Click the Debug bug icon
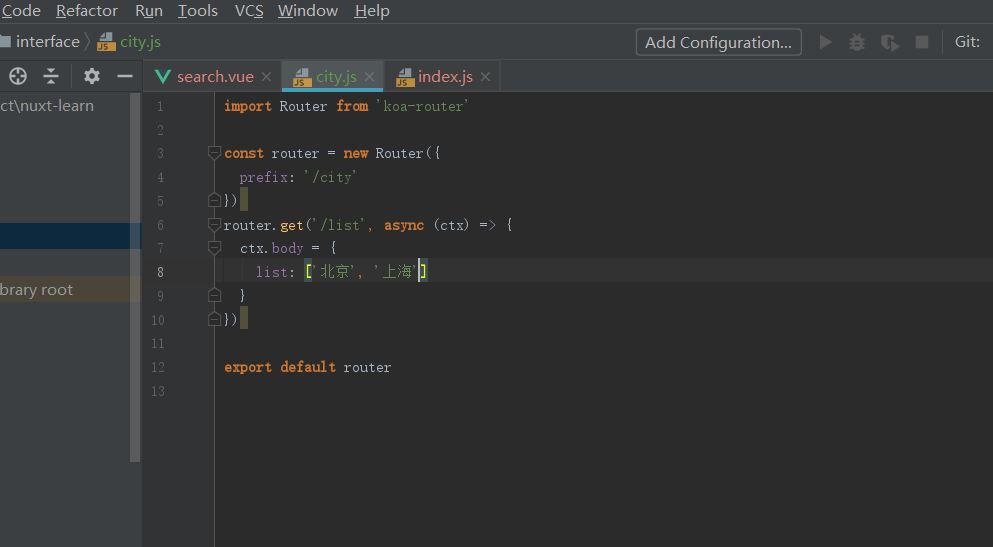The image size is (993, 547). click(857, 42)
